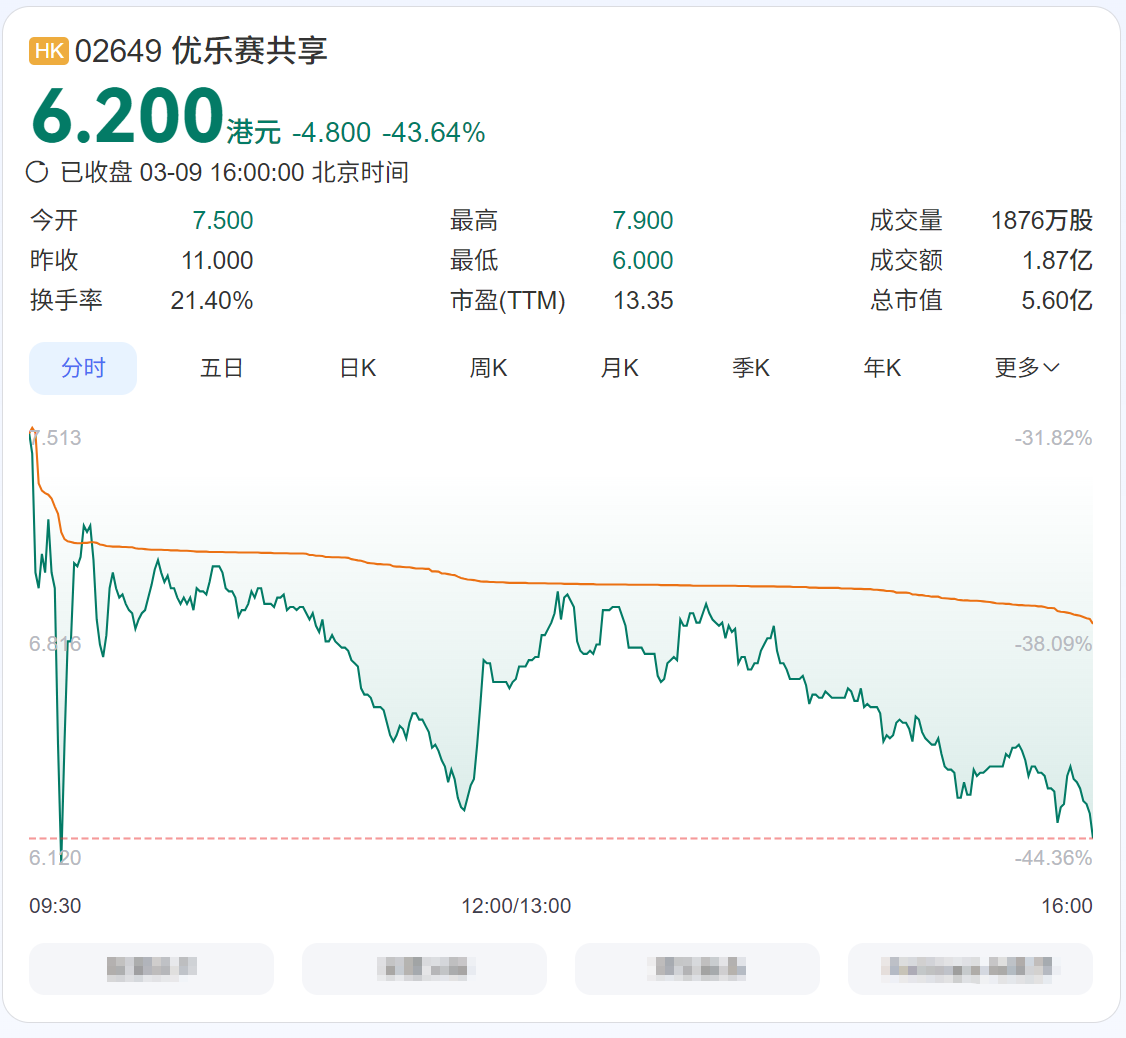Click the 总市值 market cap value

coord(1056,300)
